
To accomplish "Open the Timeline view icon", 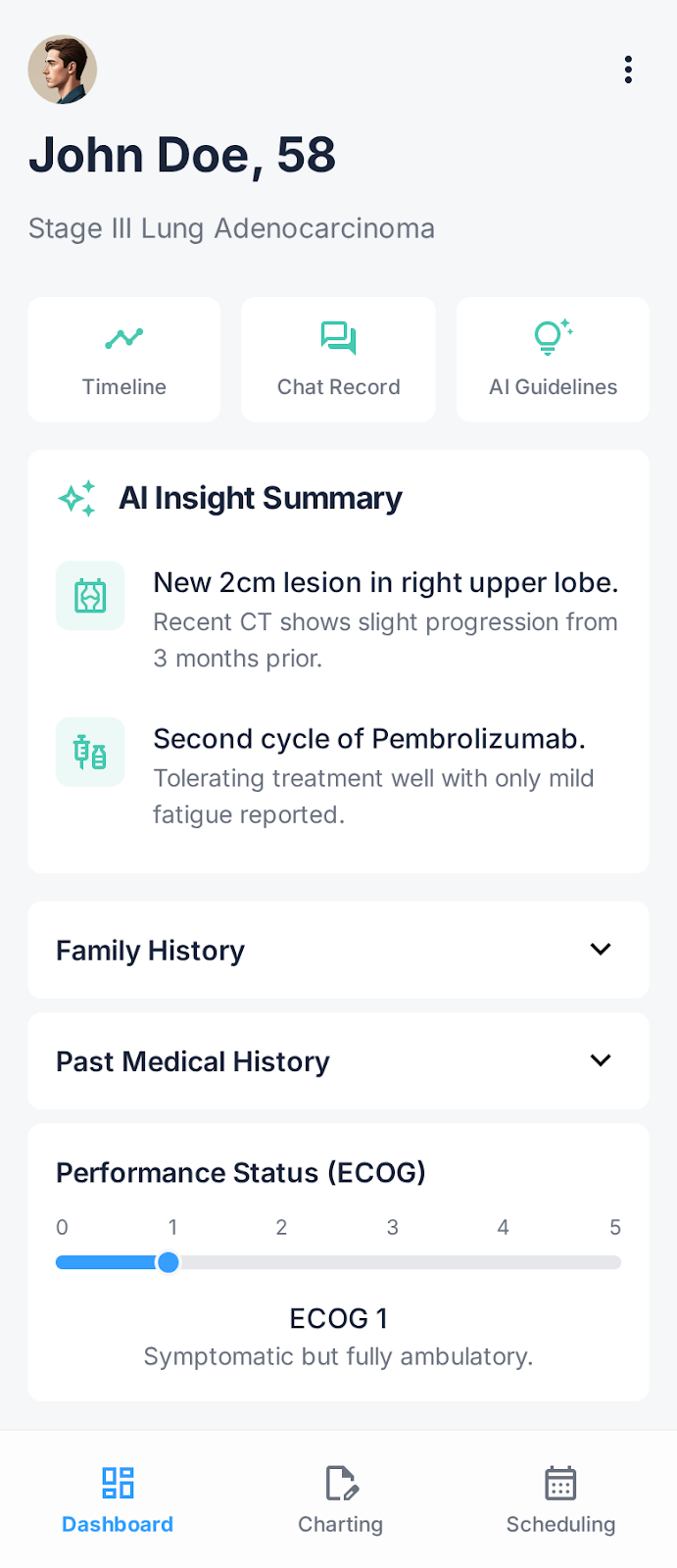I will pos(123,337).
